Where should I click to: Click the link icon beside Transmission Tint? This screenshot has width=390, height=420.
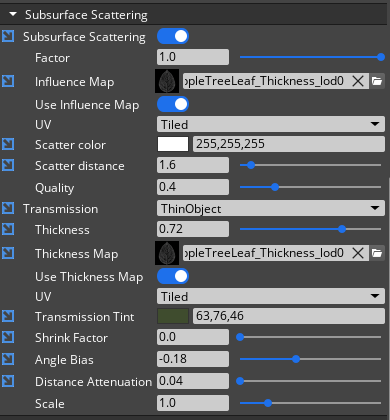(8, 316)
